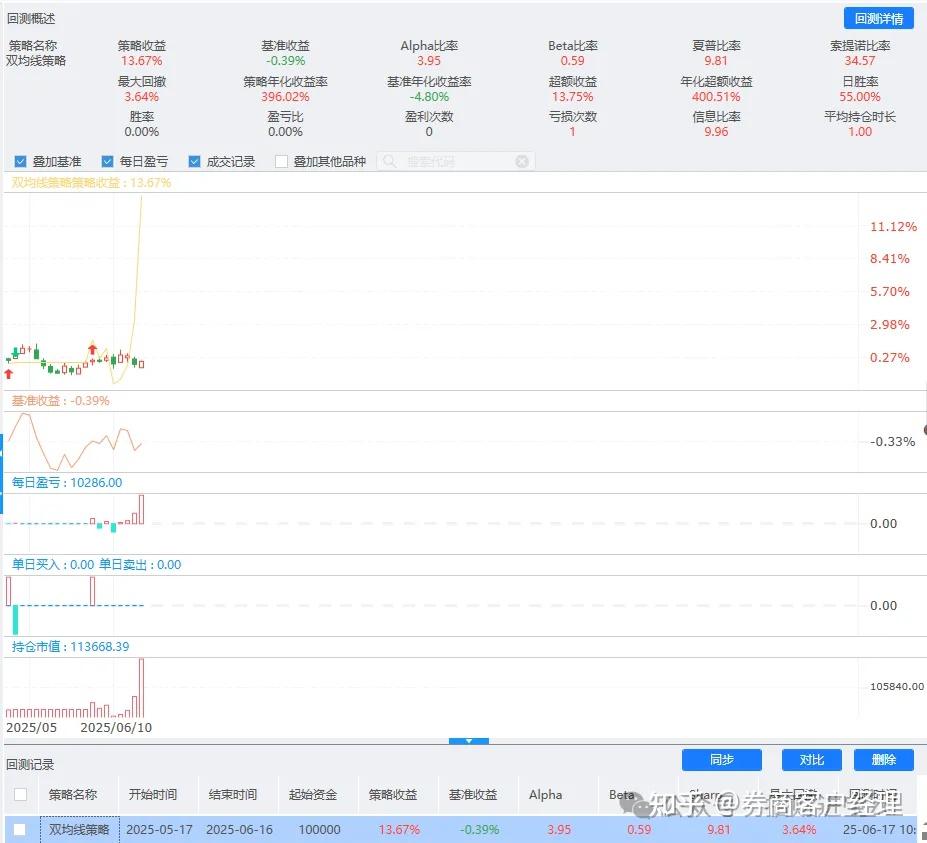This screenshot has height=843, width=927.
Task: Click the 同步 button
Action: click(x=721, y=760)
